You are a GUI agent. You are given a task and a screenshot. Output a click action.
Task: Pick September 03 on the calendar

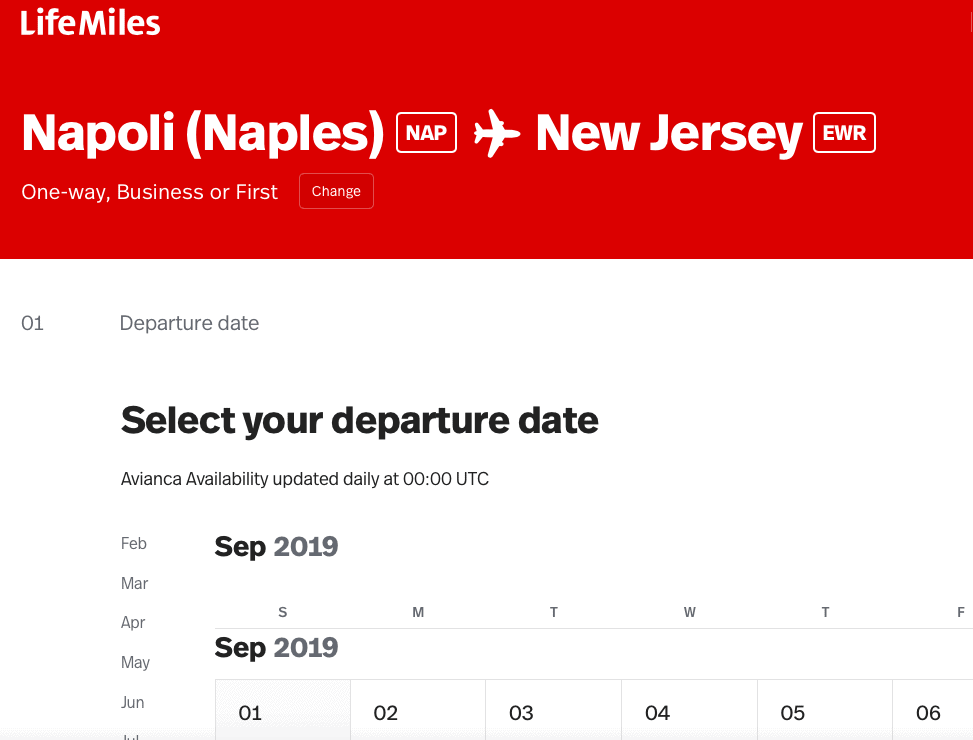tap(554, 710)
